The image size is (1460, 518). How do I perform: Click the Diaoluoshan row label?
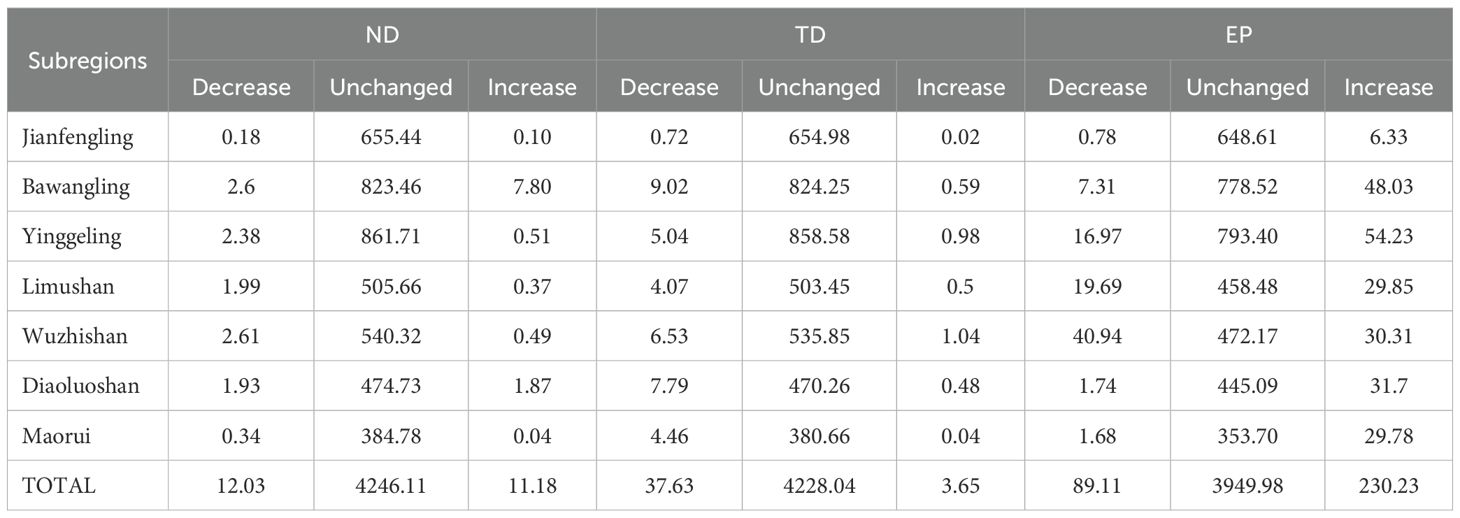coord(80,386)
